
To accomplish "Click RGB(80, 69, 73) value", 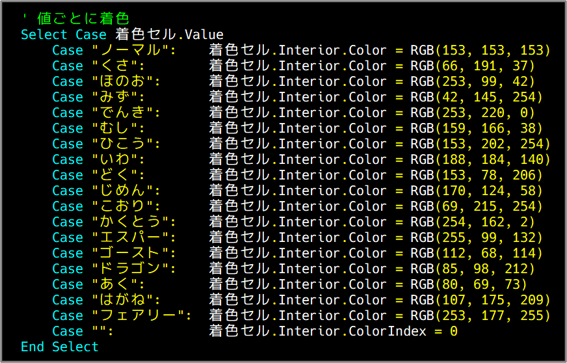I will tap(469, 284).
